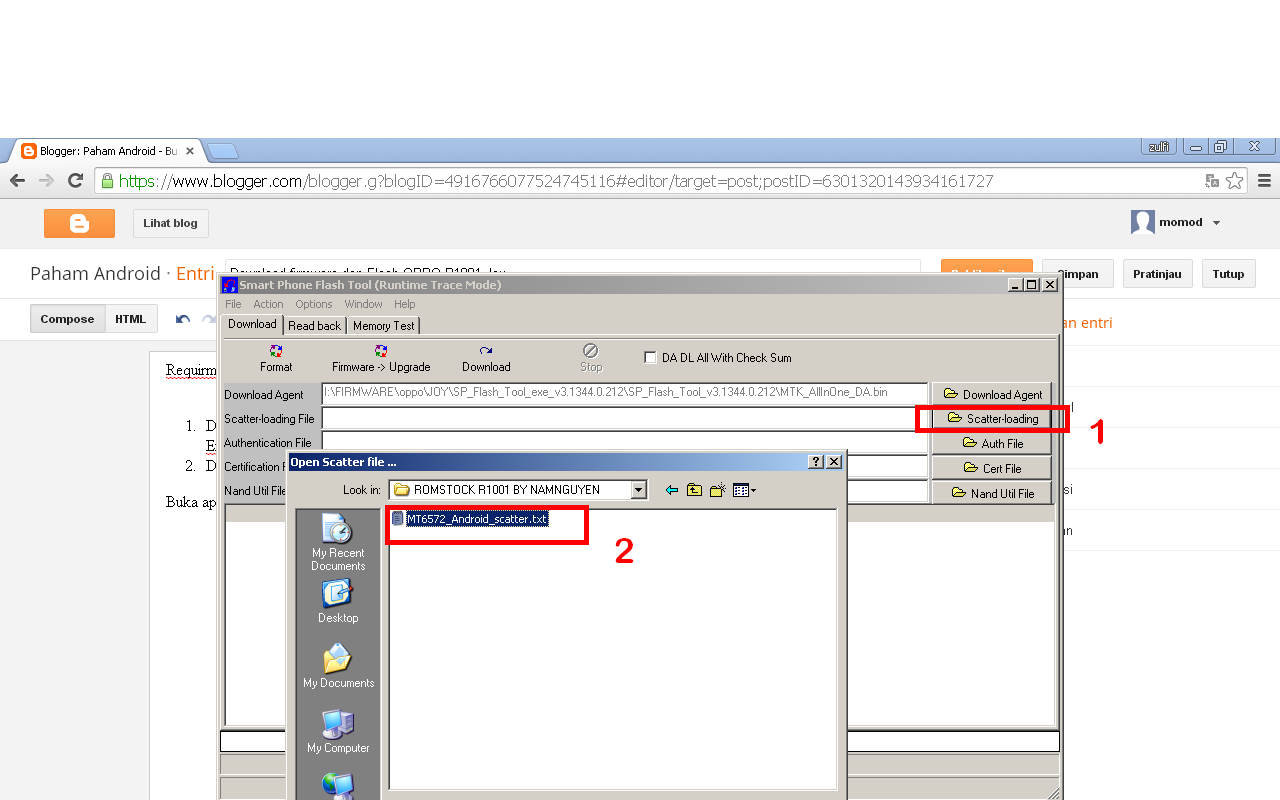
Task: Open My Documents shortcut in places bar
Action: pyautogui.click(x=338, y=666)
